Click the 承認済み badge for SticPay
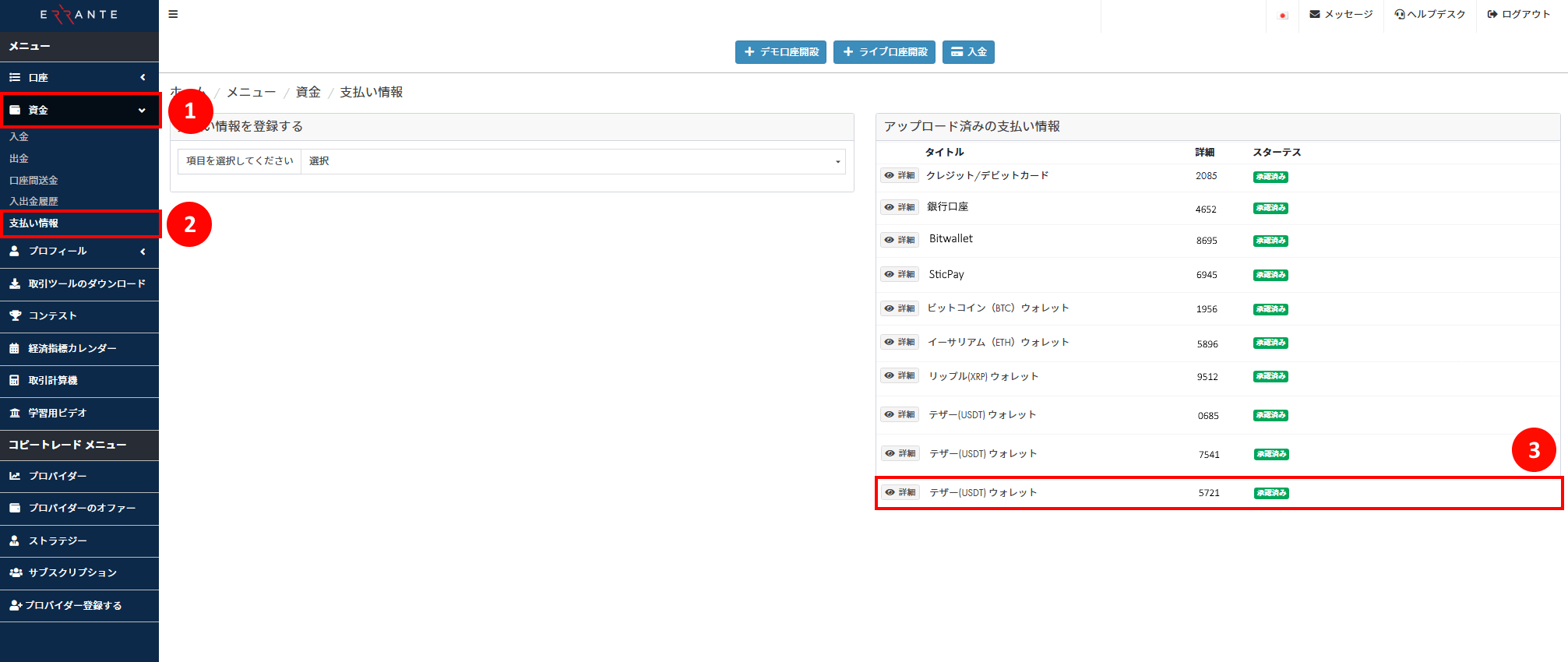 coord(1270,275)
